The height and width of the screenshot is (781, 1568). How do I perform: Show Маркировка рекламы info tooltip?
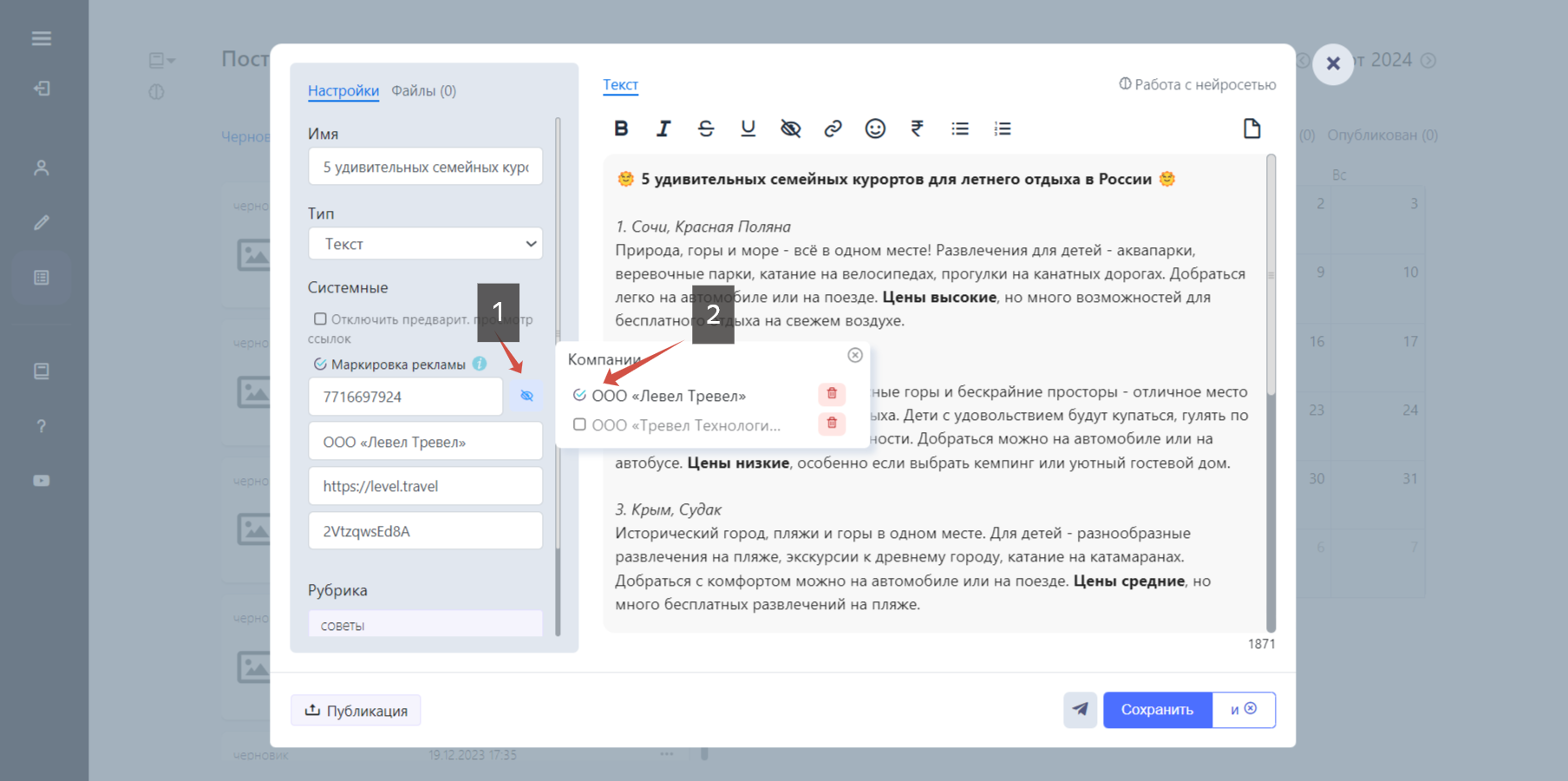[480, 364]
